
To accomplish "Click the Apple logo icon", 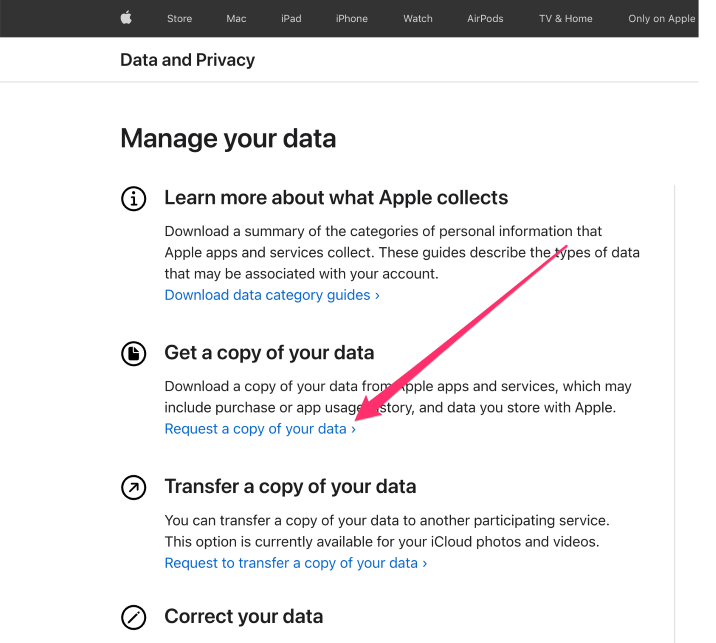I will [126, 18].
